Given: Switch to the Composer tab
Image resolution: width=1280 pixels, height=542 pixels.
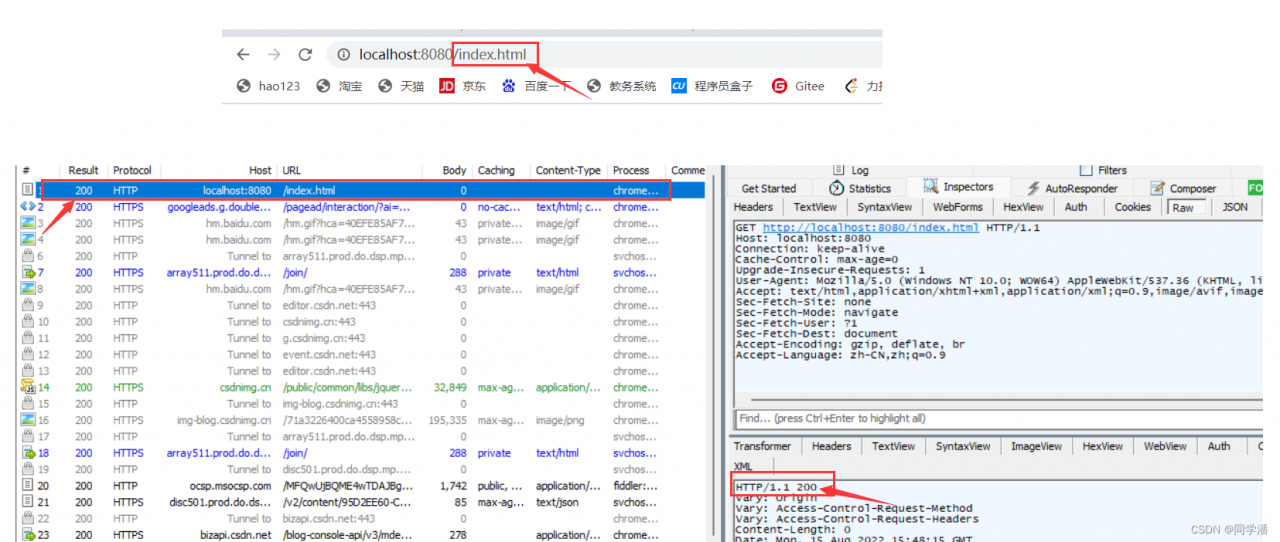Looking at the screenshot, I should coord(1183,188).
